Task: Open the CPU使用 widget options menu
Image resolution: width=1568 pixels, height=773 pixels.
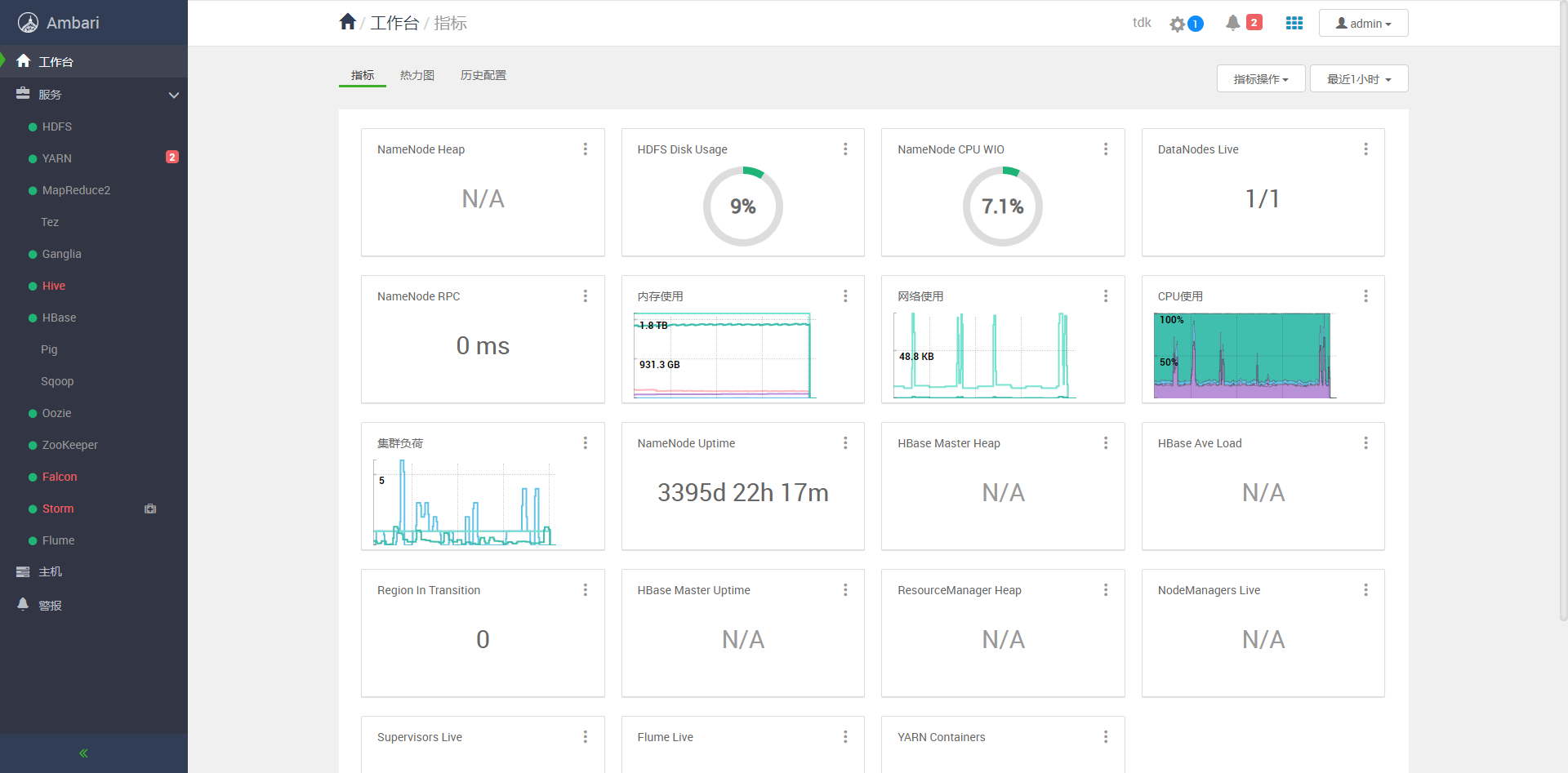Action: tap(1365, 296)
